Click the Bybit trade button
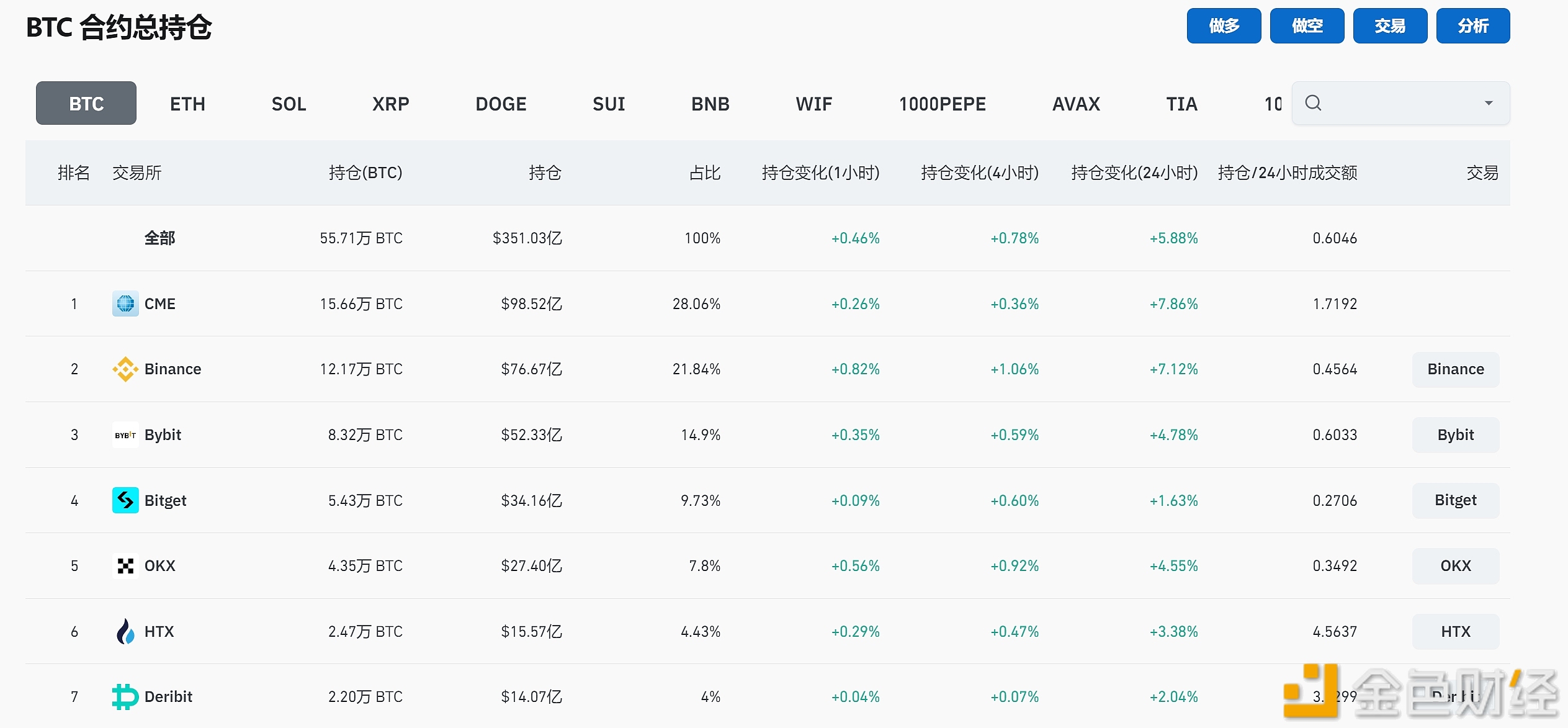Screen dimensions: 1568x728 (x=1456, y=435)
